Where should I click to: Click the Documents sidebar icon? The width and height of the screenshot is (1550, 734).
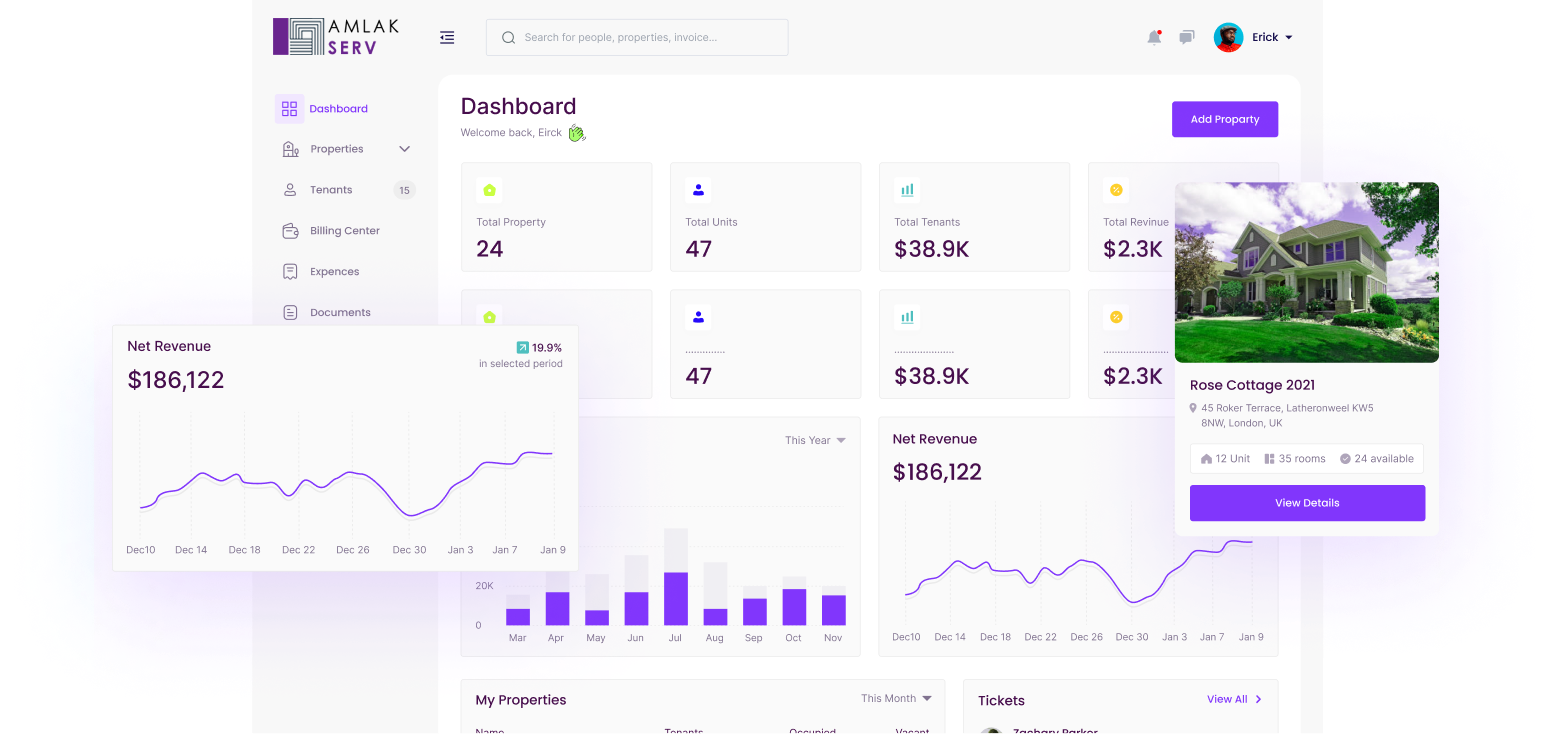tap(291, 313)
